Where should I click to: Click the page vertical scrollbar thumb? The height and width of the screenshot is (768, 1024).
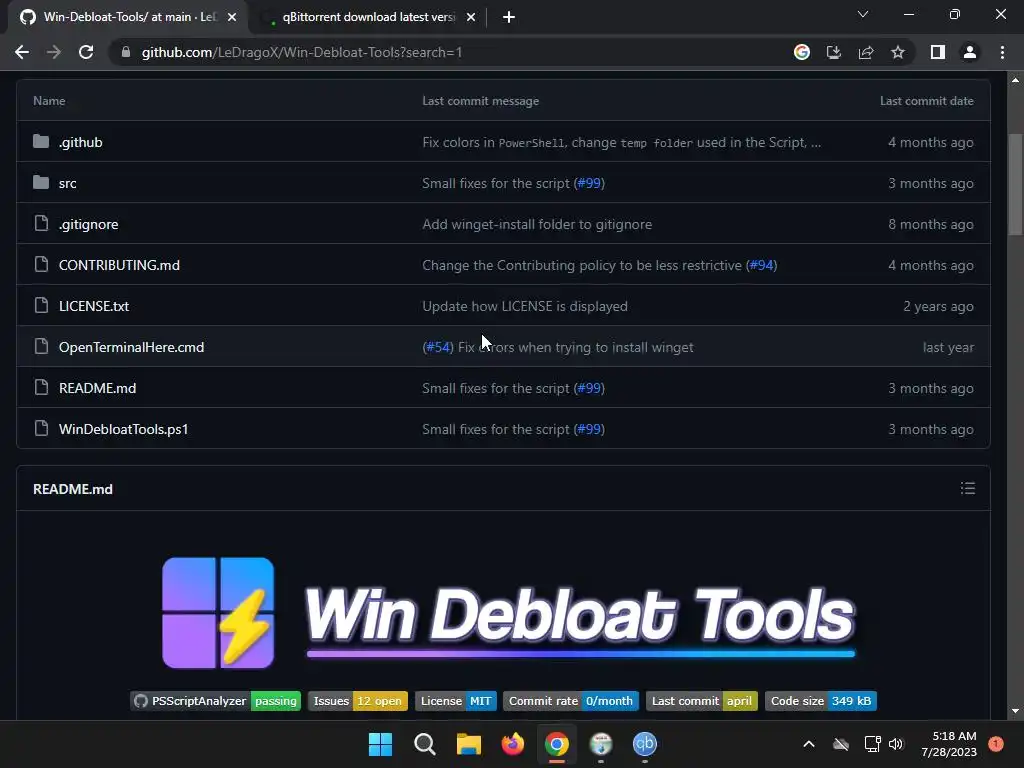[x=1016, y=184]
